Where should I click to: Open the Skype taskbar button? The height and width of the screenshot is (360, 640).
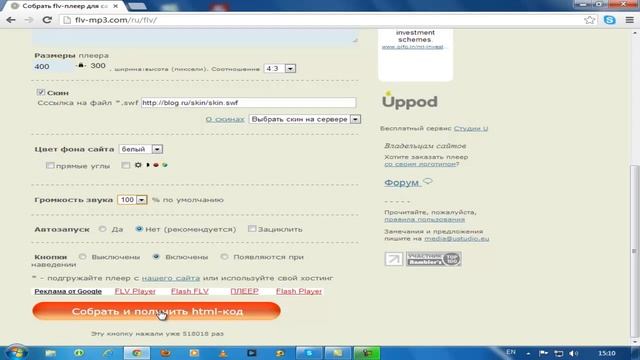309,353
